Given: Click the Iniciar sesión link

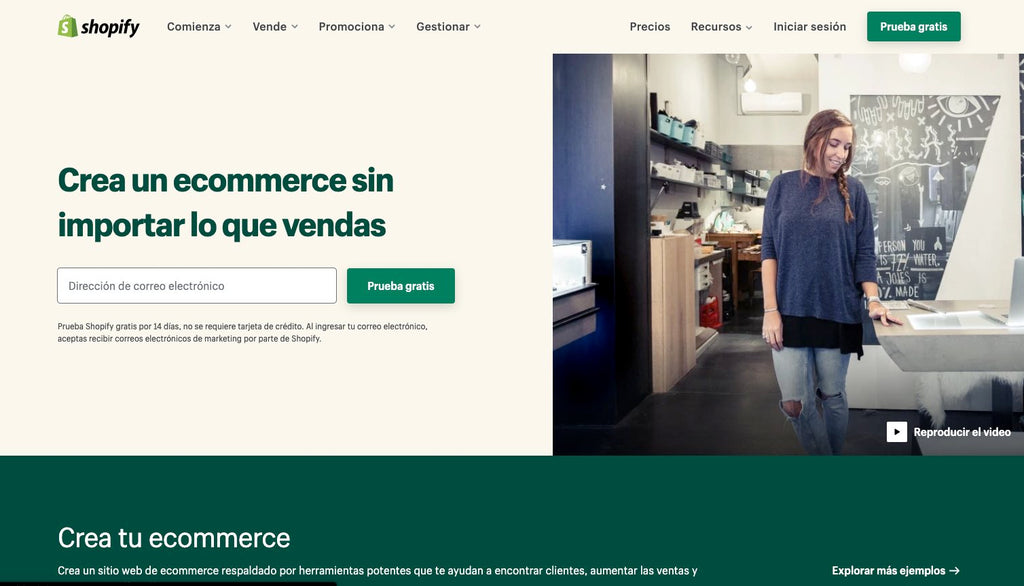Looking at the screenshot, I should 810,27.
